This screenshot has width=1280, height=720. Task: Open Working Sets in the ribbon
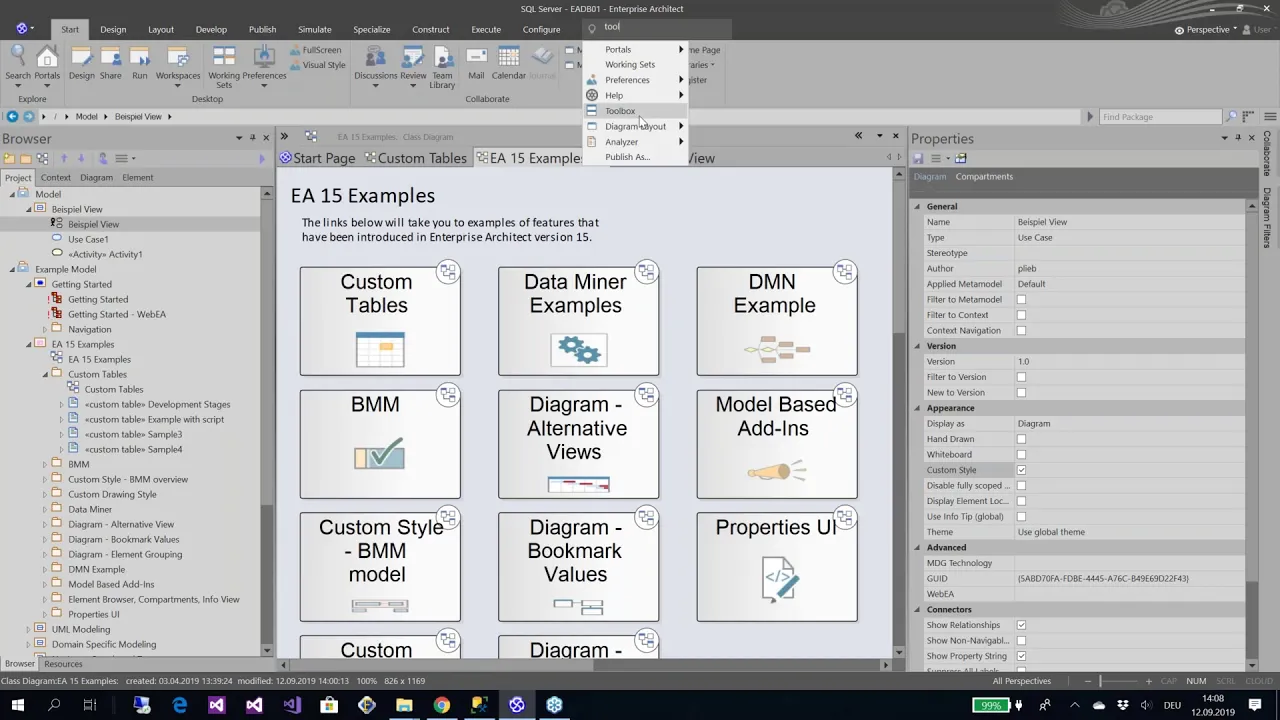coord(224,67)
